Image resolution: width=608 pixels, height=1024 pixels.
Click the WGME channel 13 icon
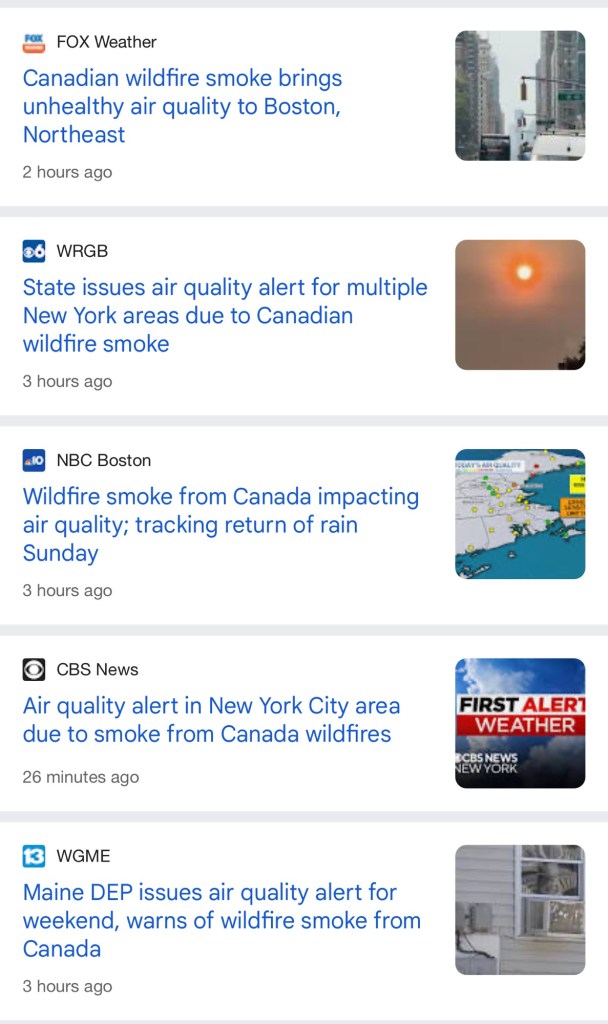coord(34,856)
